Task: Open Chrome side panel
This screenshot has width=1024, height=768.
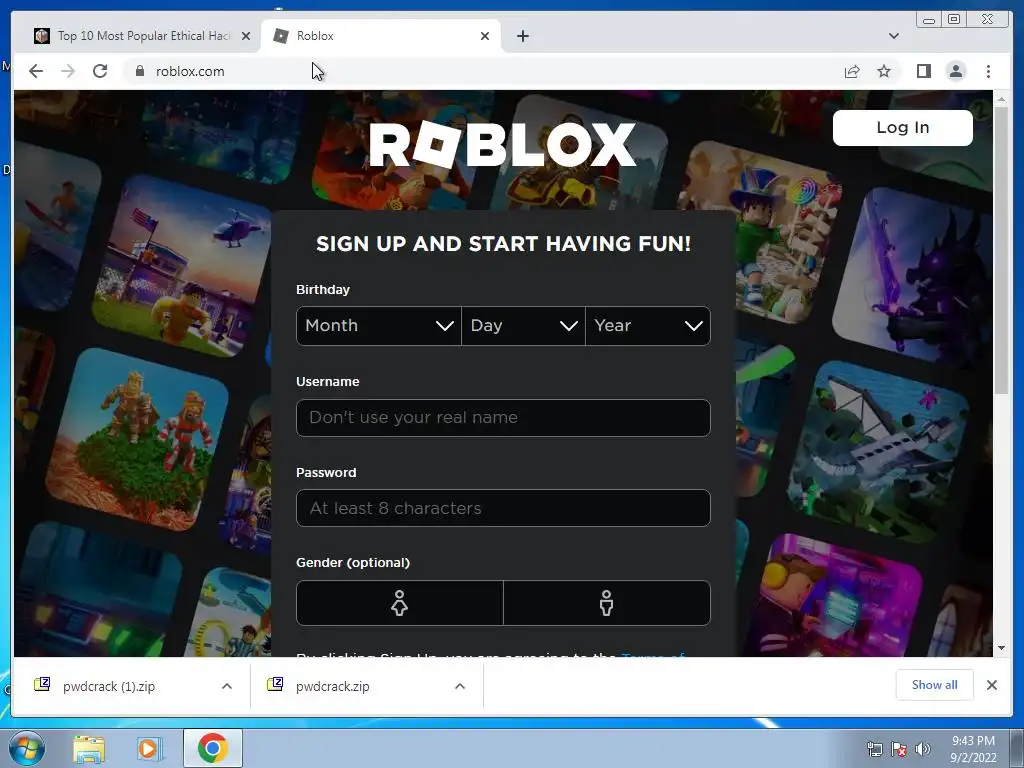Action: click(x=923, y=71)
